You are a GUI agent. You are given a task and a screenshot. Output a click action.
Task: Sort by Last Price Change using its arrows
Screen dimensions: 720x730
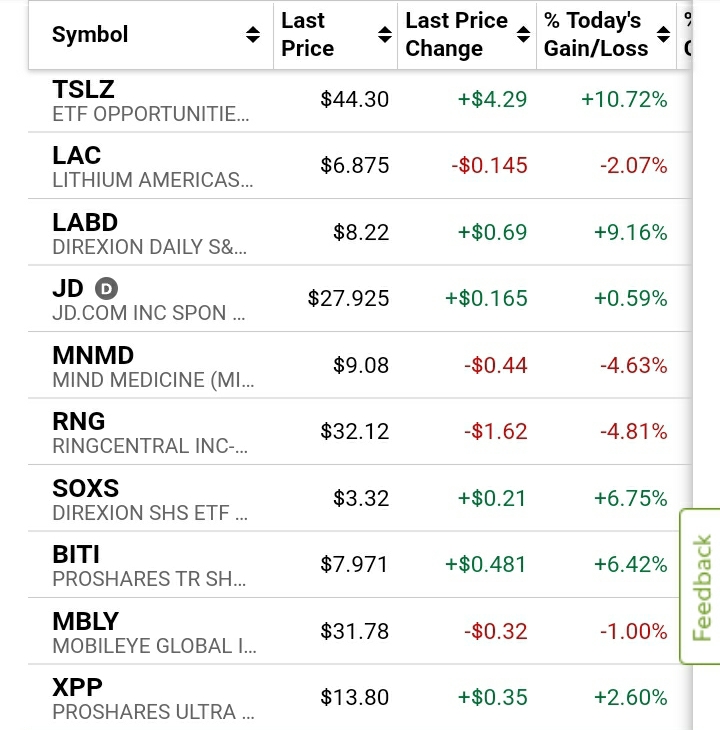[523, 35]
